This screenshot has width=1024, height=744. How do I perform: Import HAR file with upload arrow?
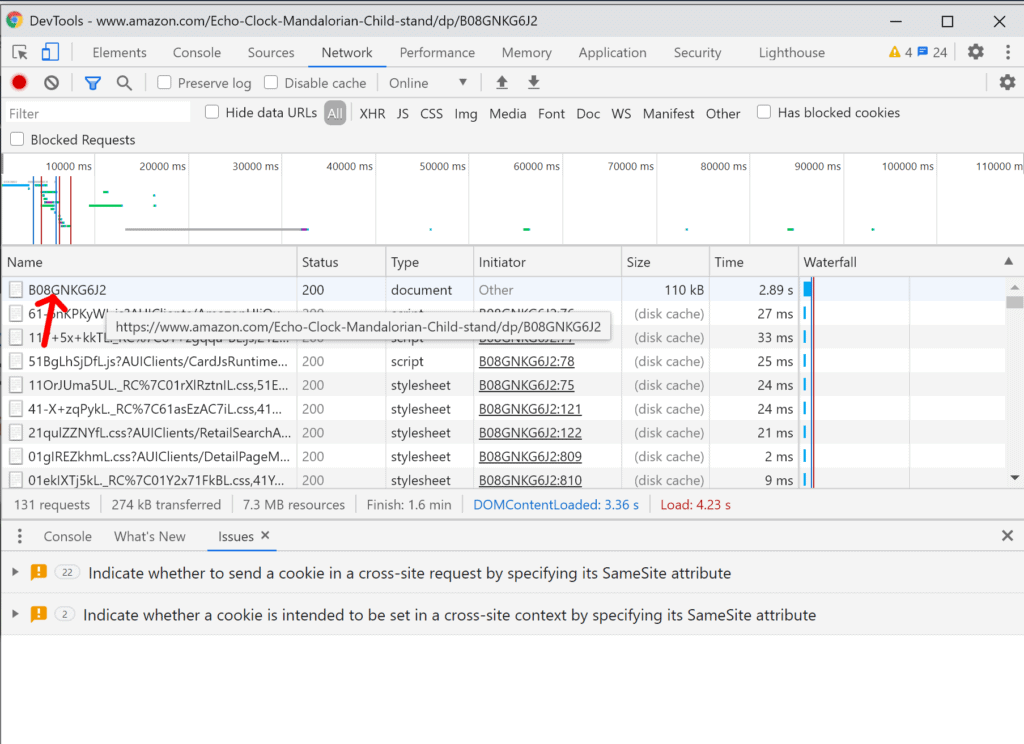(502, 82)
